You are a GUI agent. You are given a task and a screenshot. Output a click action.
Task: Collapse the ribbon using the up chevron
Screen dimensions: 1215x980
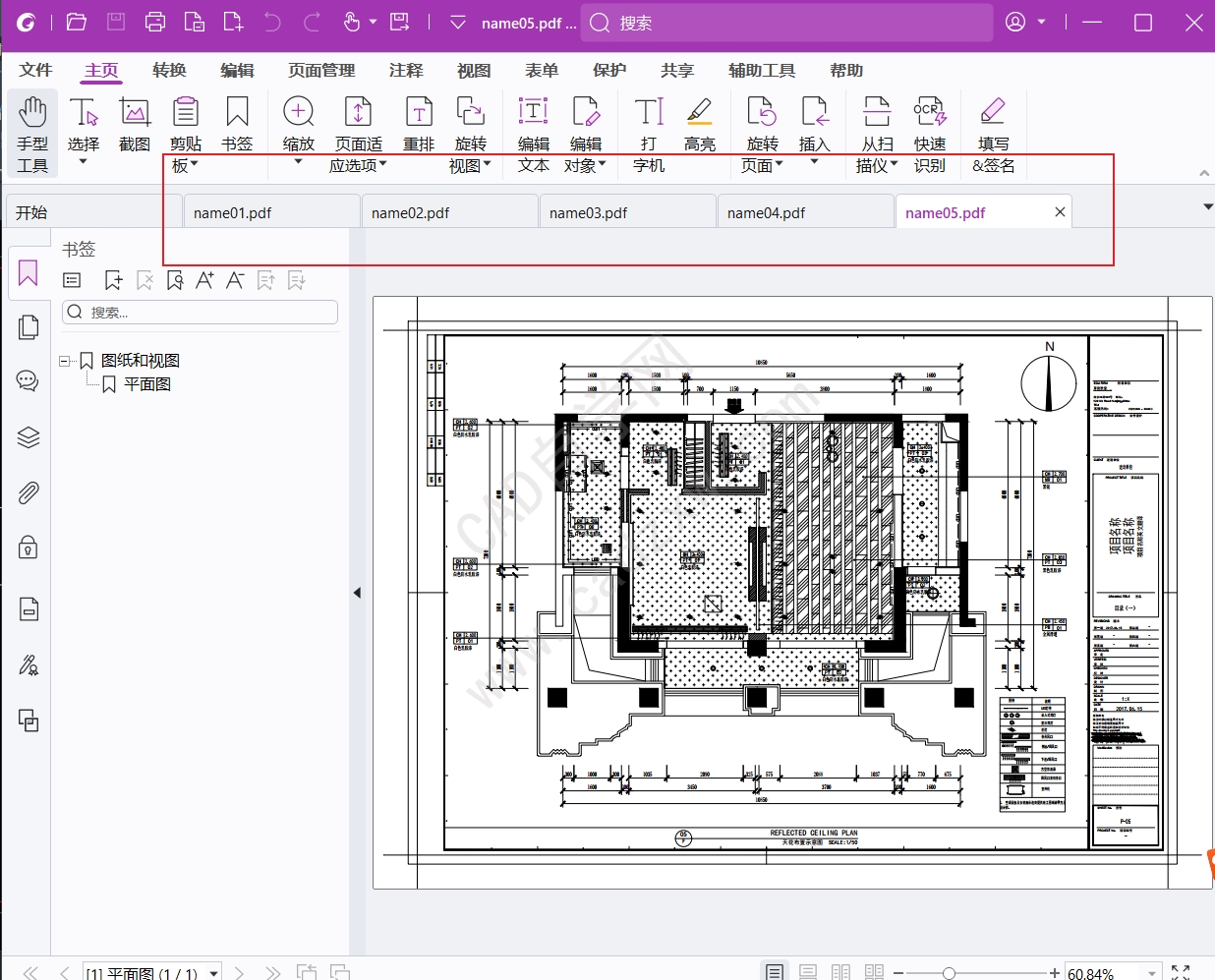click(x=1204, y=173)
